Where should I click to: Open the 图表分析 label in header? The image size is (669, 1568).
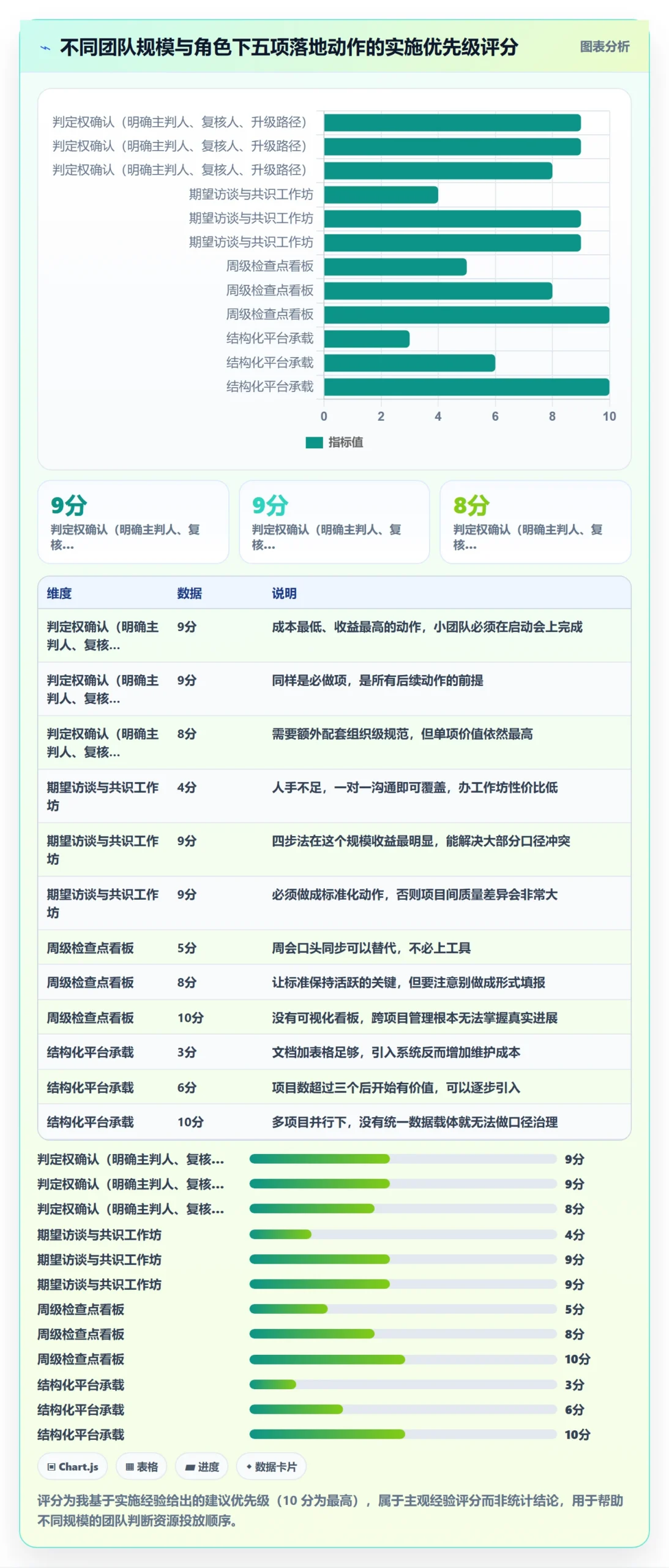[x=604, y=47]
